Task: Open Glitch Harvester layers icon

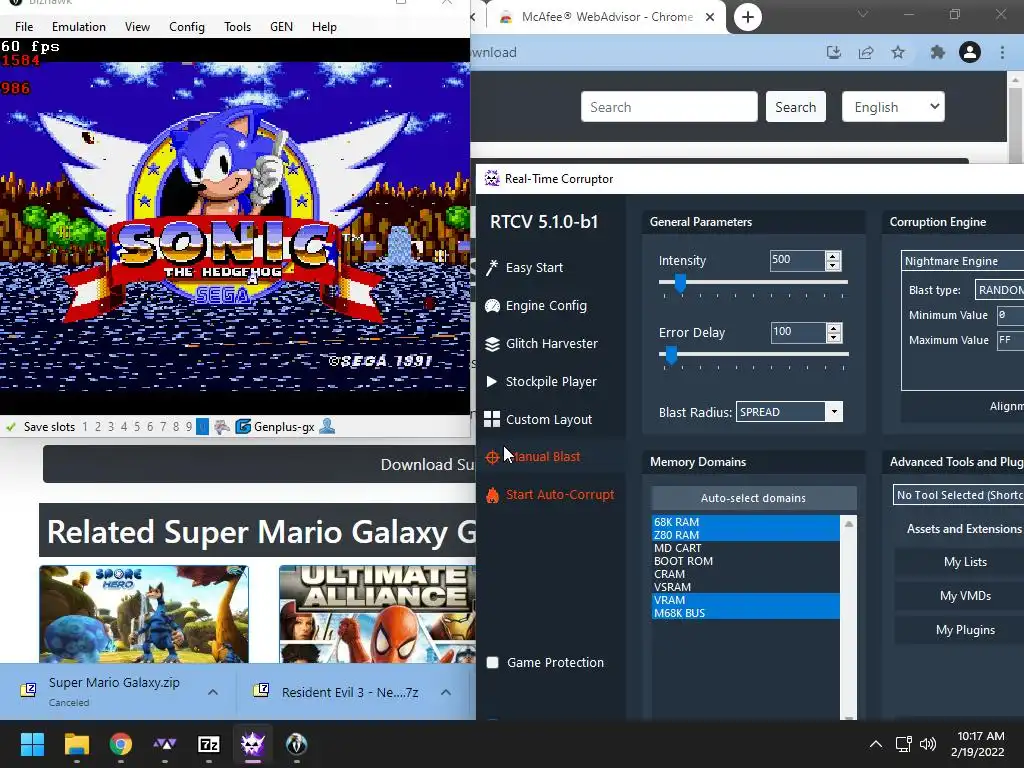Action: coord(492,344)
